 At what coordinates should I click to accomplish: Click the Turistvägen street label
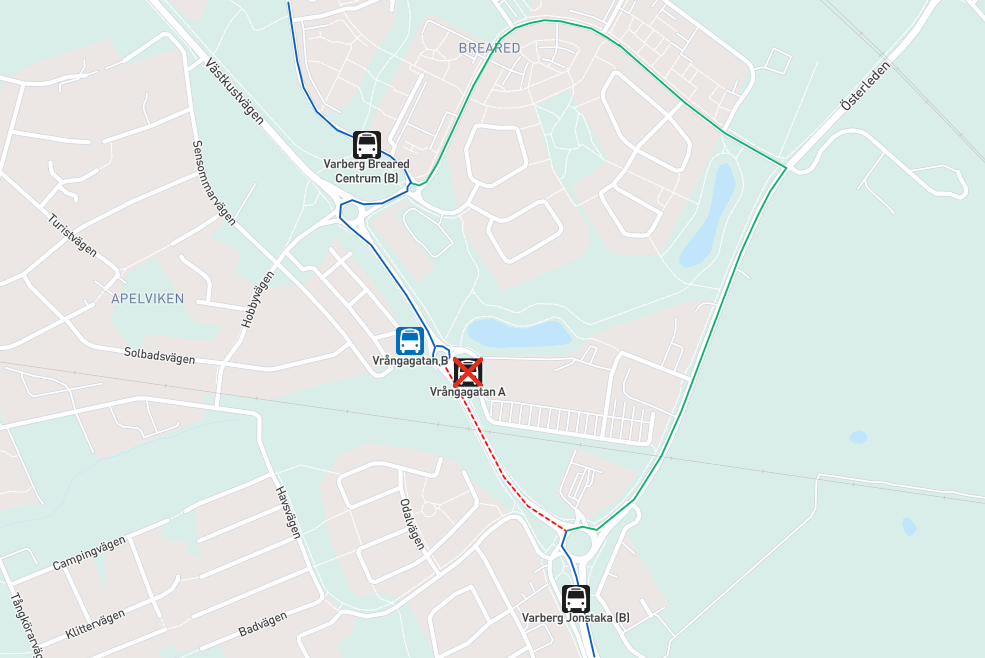(x=73, y=235)
